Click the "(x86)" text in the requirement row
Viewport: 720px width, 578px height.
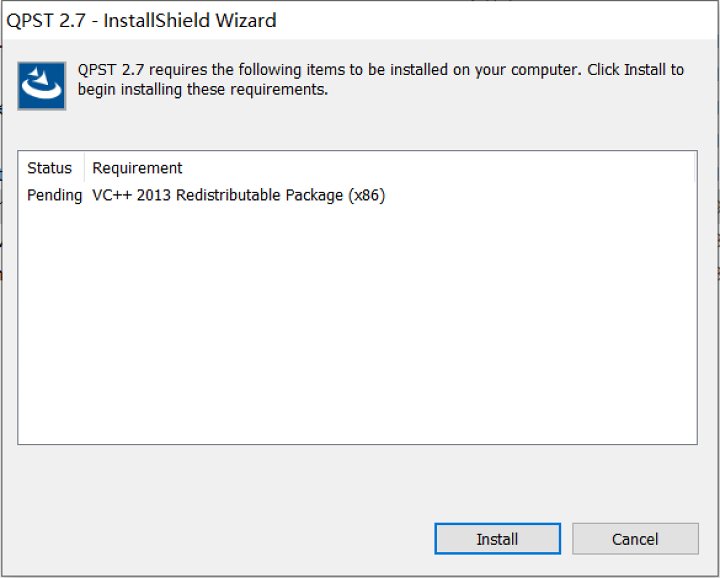pos(366,195)
